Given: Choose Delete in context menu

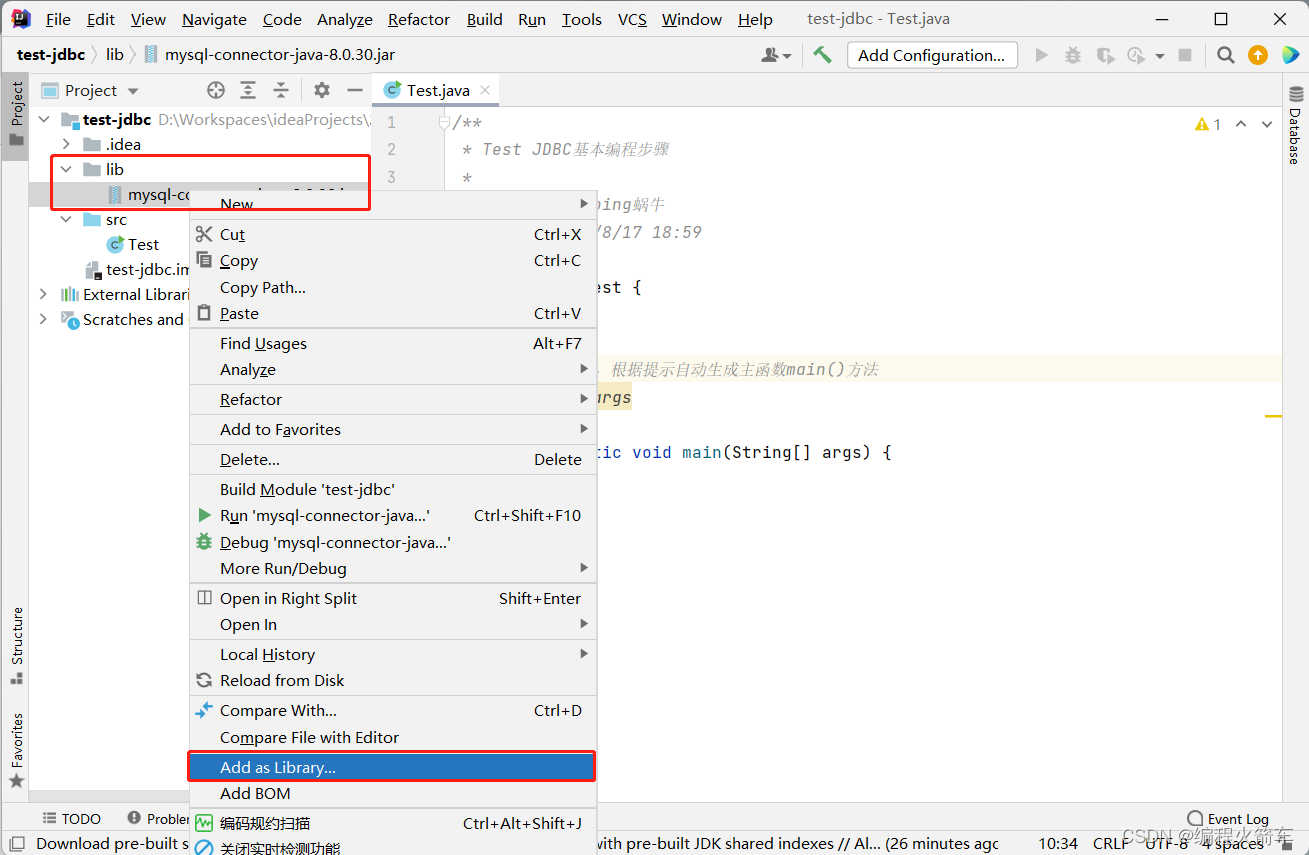Looking at the screenshot, I should pyautogui.click(x=392, y=459).
